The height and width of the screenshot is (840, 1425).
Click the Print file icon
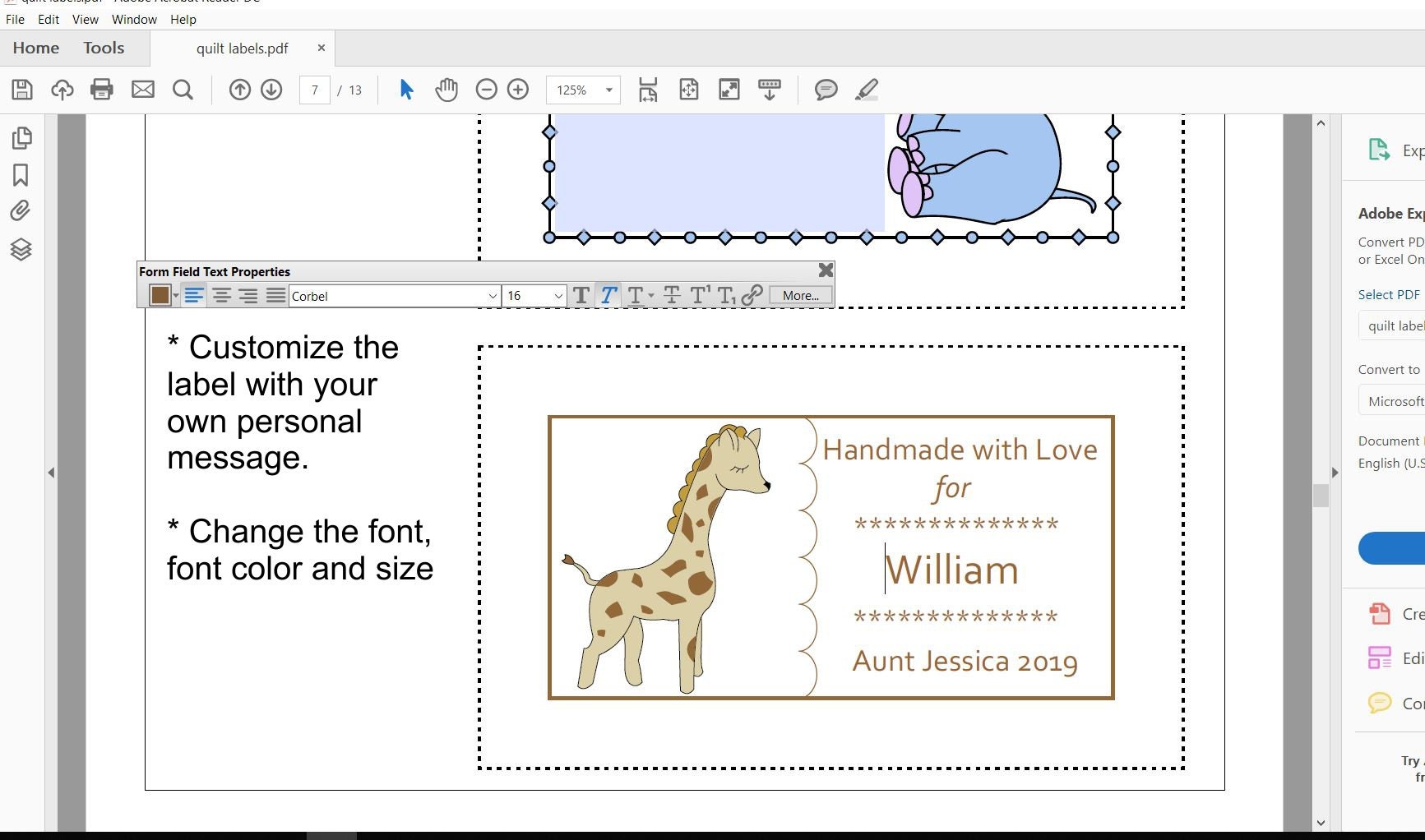coord(102,90)
